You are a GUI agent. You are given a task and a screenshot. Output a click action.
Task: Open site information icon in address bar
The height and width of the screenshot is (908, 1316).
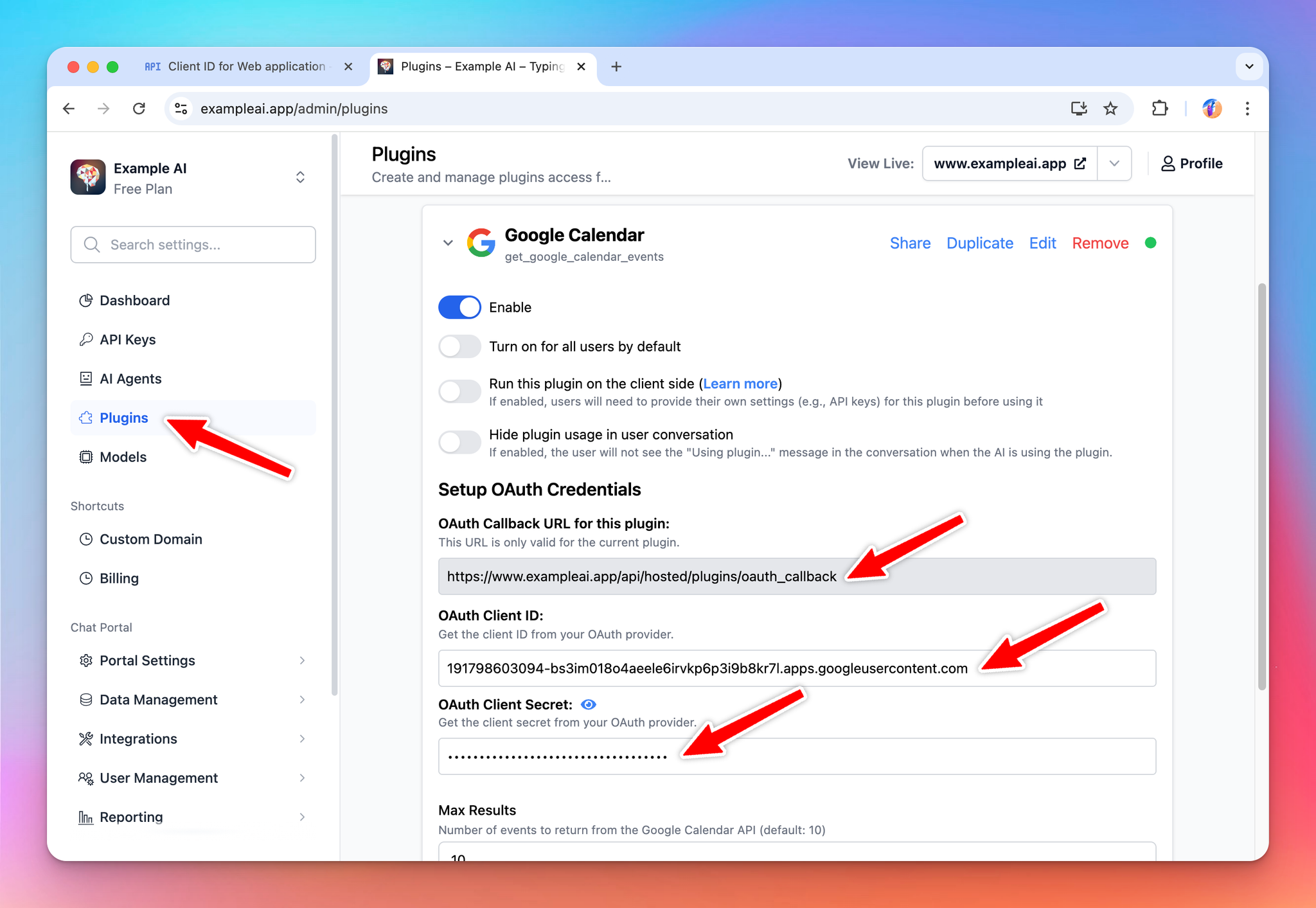tap(181, 109)
